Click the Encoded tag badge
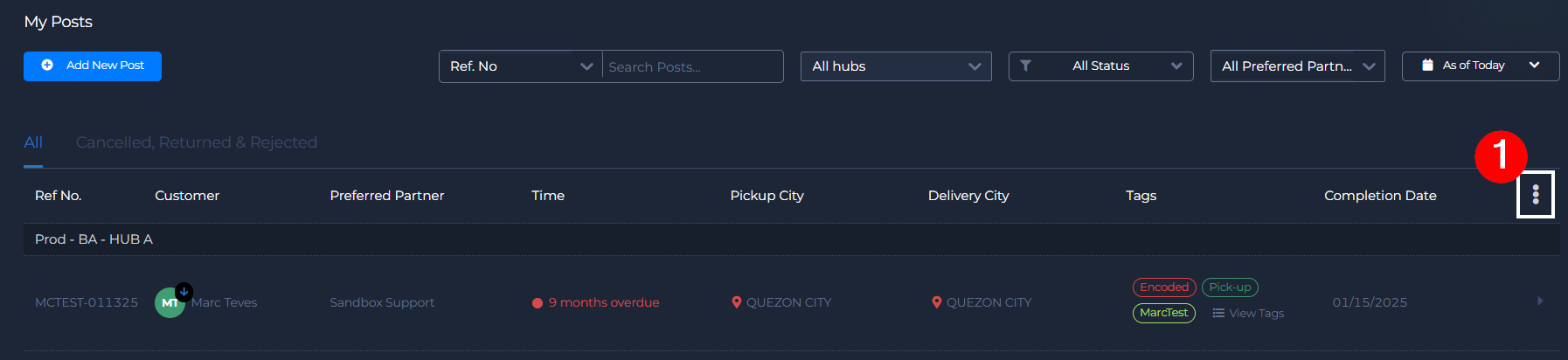The width and height of the screenshot is (1568, 360). 1164,287
